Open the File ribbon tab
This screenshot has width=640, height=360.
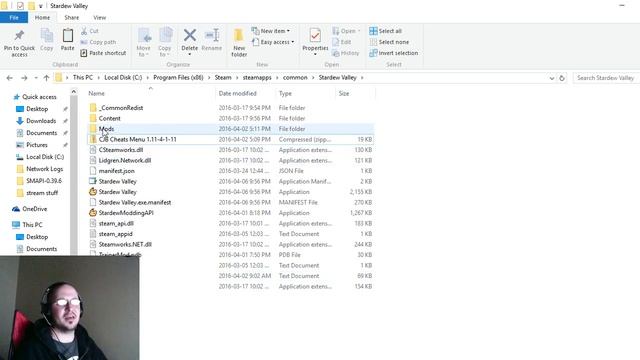point(14,18)
